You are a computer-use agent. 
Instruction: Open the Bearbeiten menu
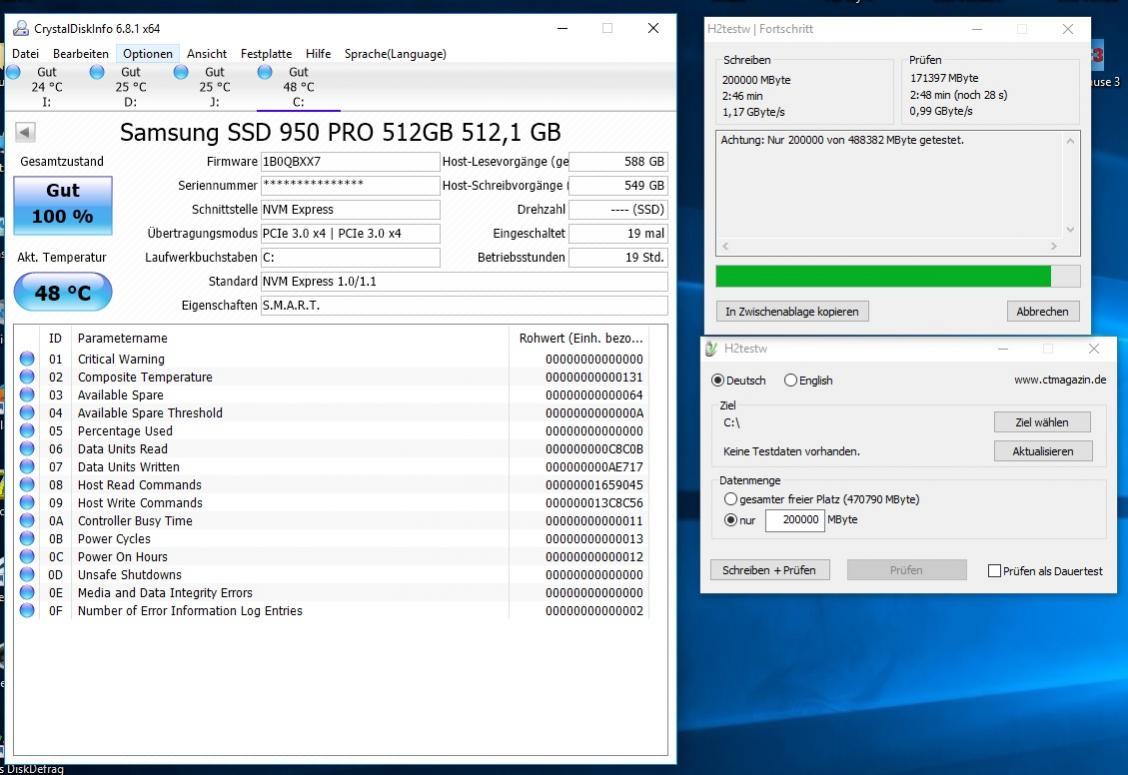(81, 54)
